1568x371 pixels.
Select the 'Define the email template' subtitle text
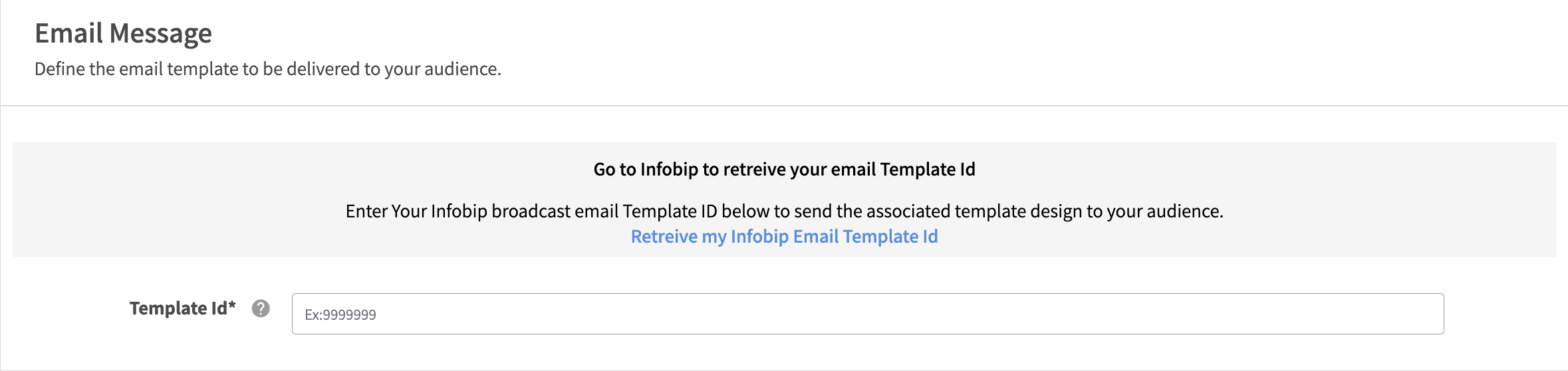coord(267,69)
